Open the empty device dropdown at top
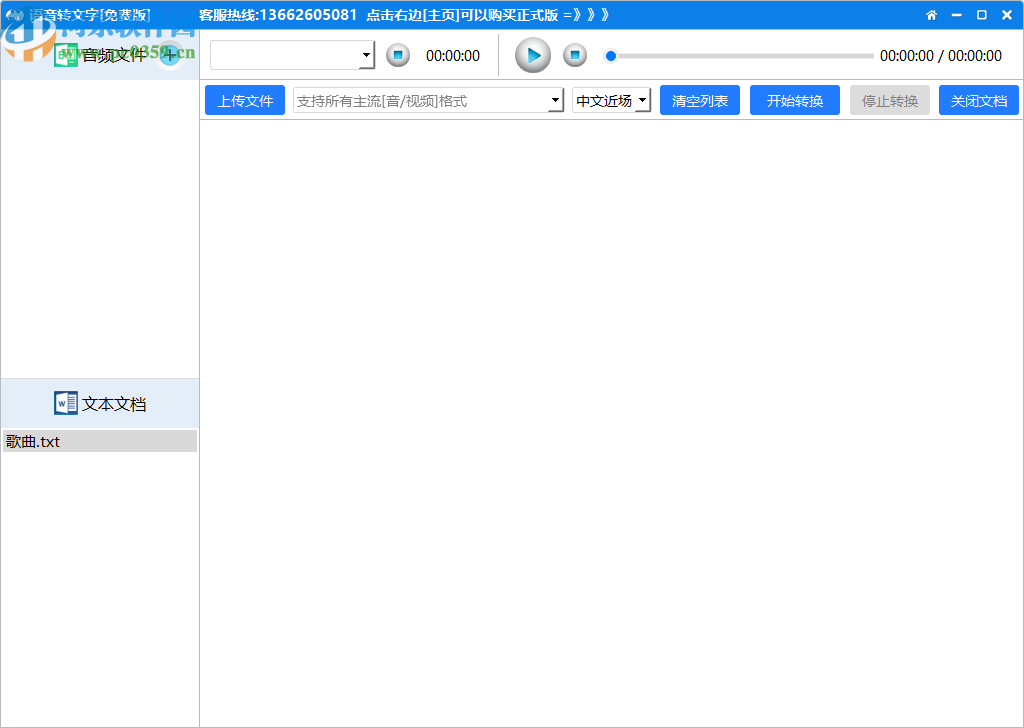 coord(293,55)
